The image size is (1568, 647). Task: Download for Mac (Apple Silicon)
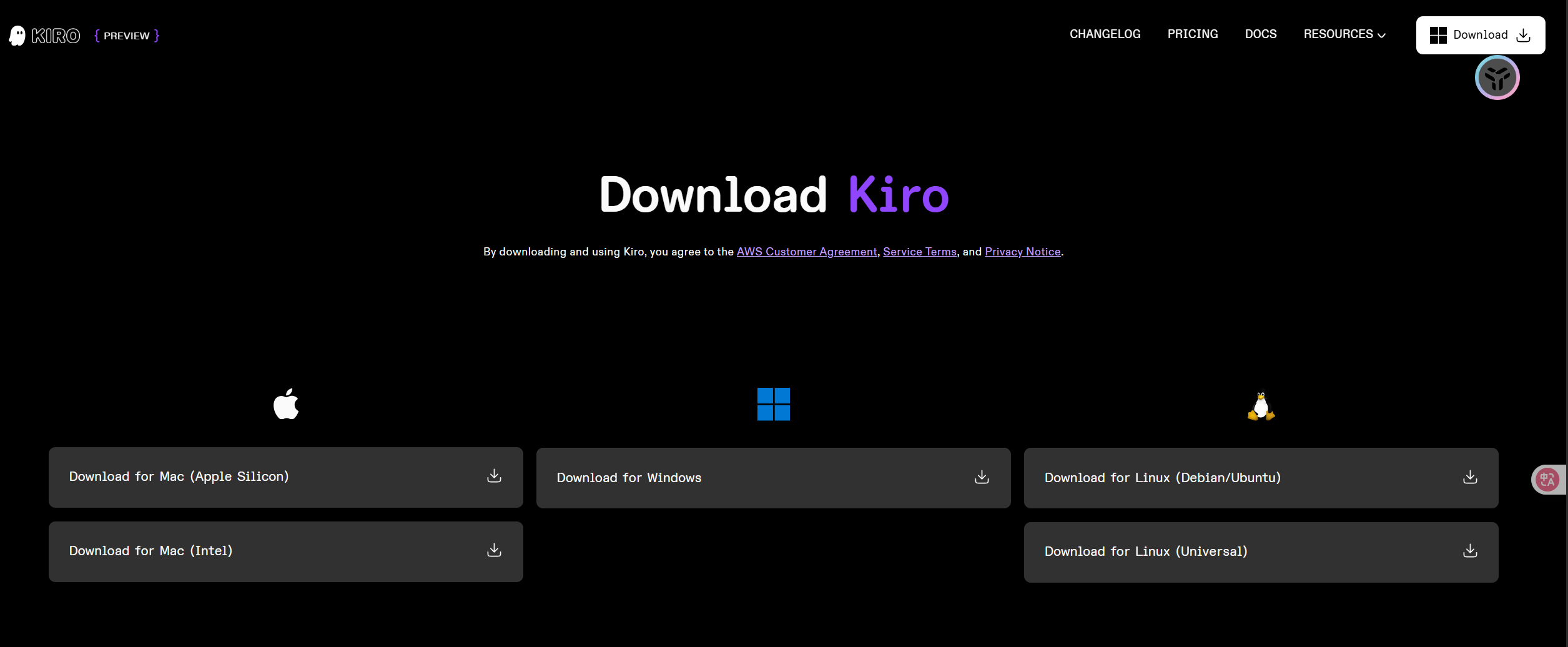[286, 477]
